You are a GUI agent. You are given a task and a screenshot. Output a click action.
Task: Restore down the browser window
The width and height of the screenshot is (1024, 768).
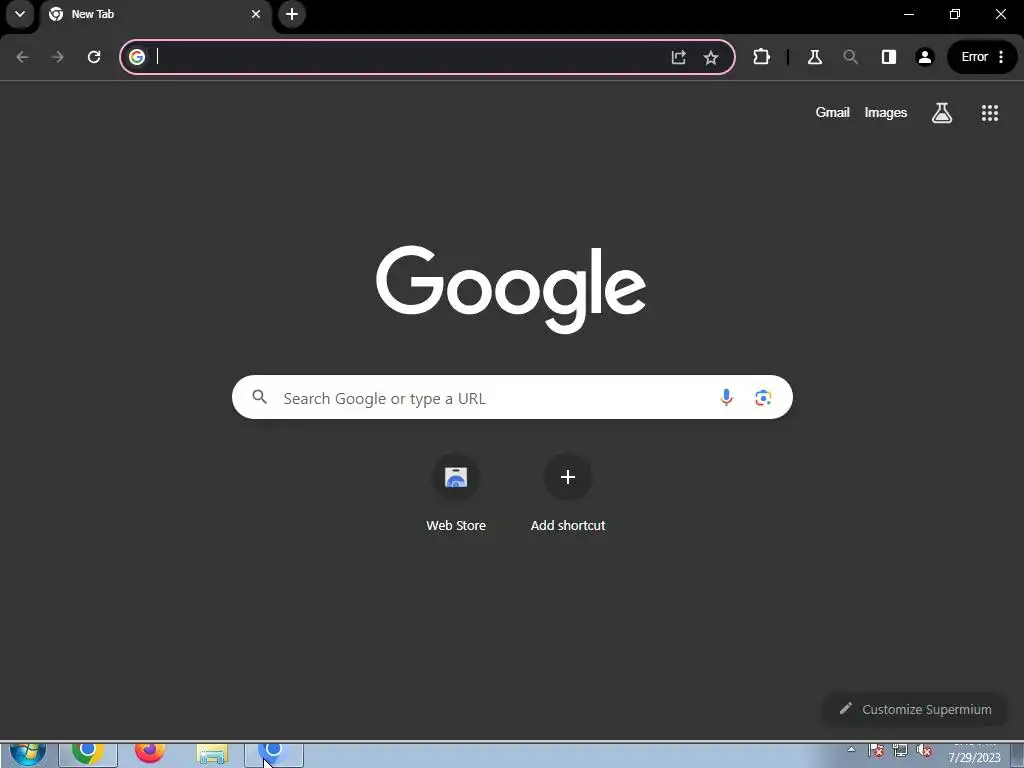coord(955,14)
